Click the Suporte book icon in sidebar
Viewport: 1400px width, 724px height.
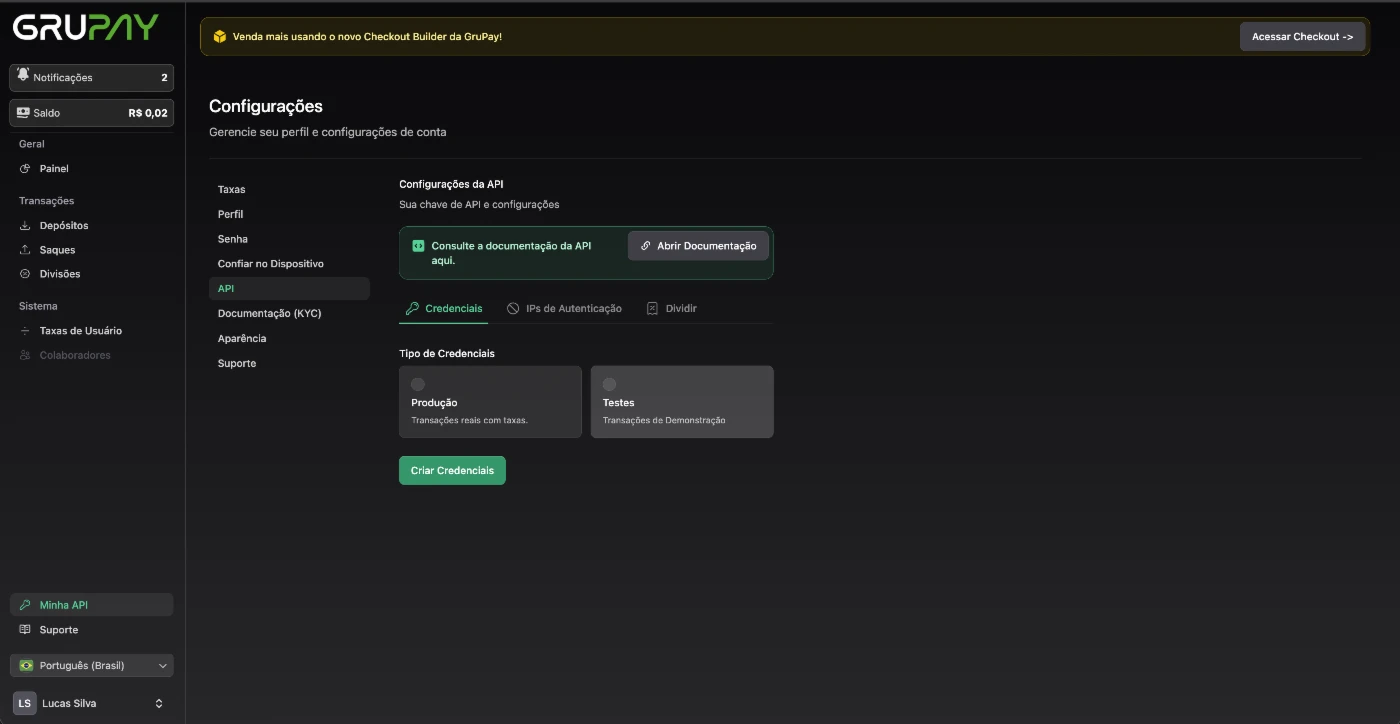(x=26, y=630)
